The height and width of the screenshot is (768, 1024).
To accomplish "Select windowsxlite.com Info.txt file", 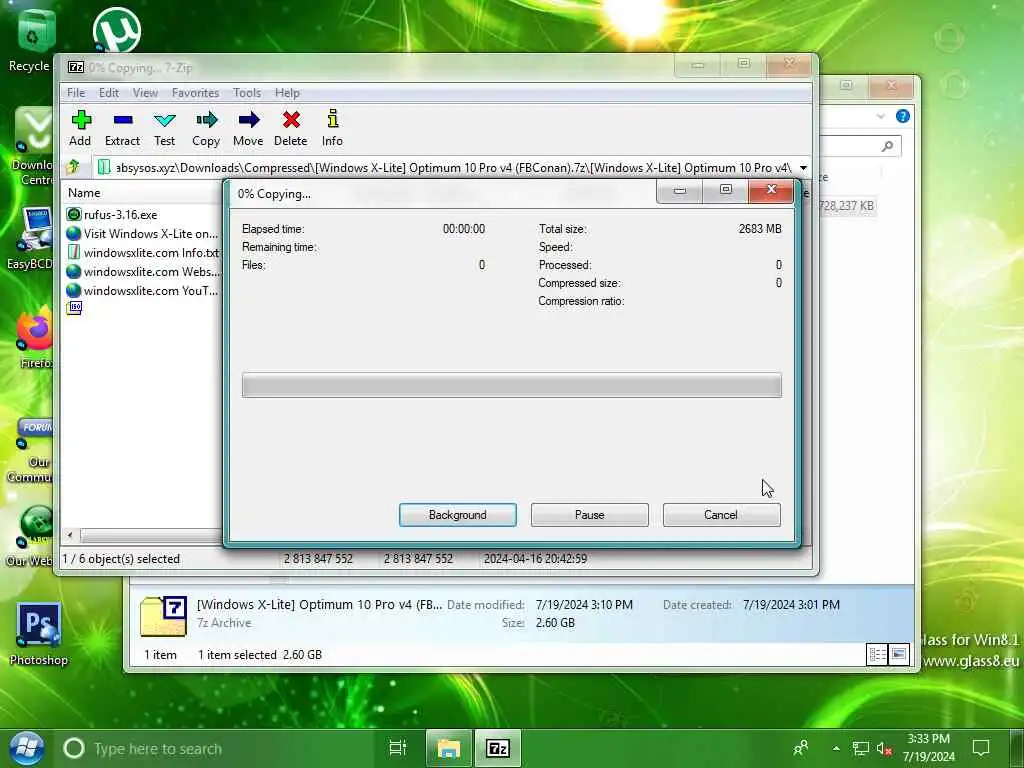I will (142, 252).
